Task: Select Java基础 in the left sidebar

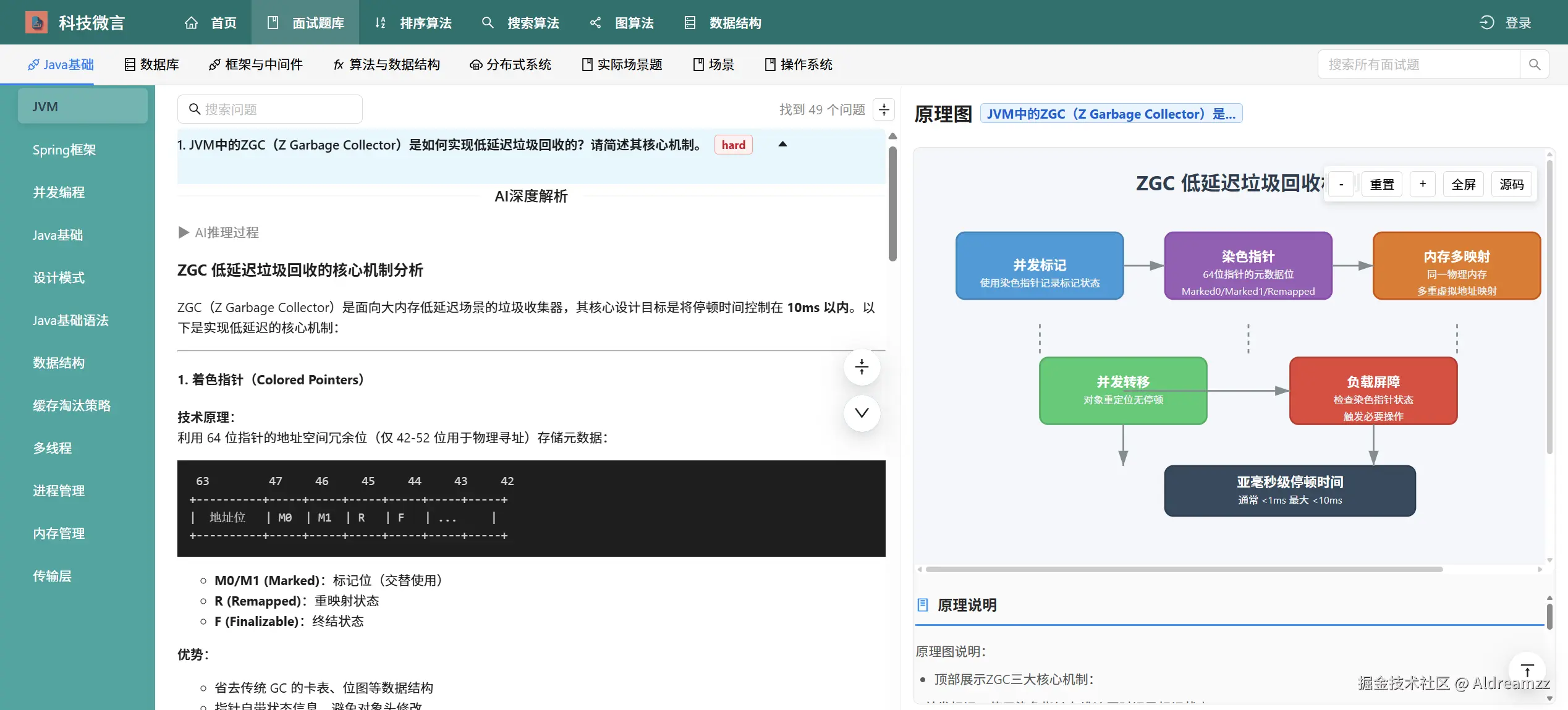Action: [82, 235]
